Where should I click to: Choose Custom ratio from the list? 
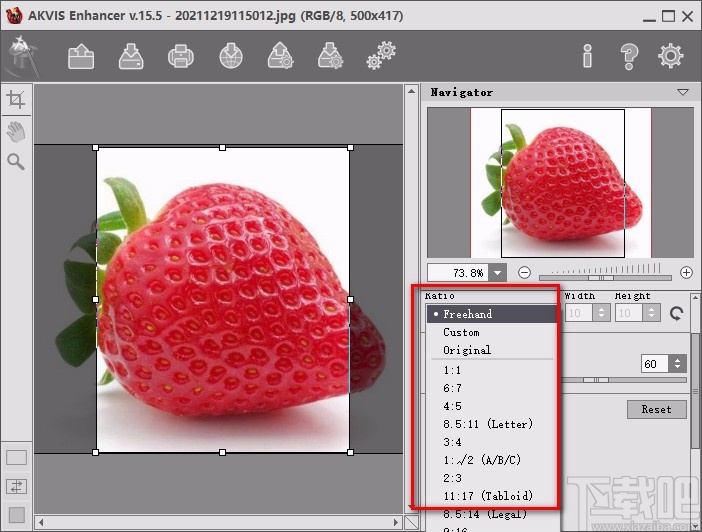coord(461,332)
